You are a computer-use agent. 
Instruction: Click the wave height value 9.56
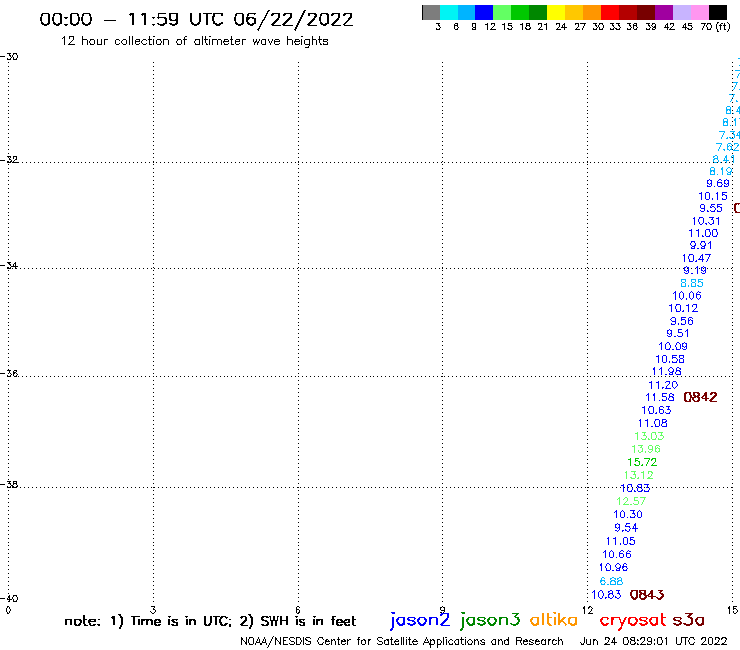(681, 321)
